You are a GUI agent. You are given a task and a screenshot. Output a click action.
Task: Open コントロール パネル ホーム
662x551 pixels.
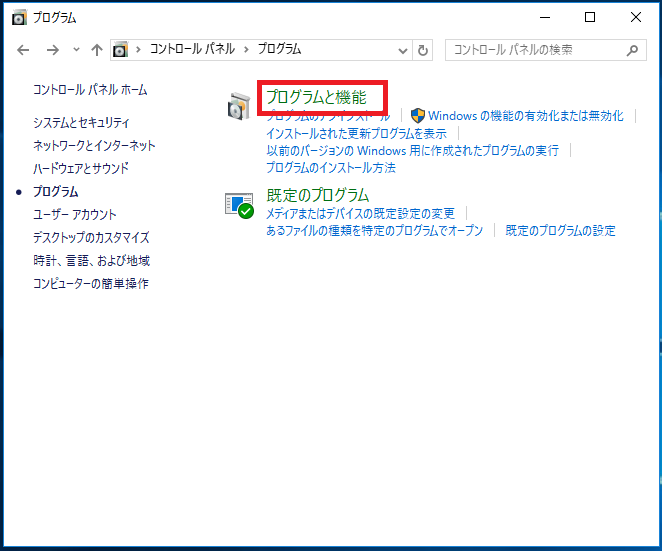90,90
